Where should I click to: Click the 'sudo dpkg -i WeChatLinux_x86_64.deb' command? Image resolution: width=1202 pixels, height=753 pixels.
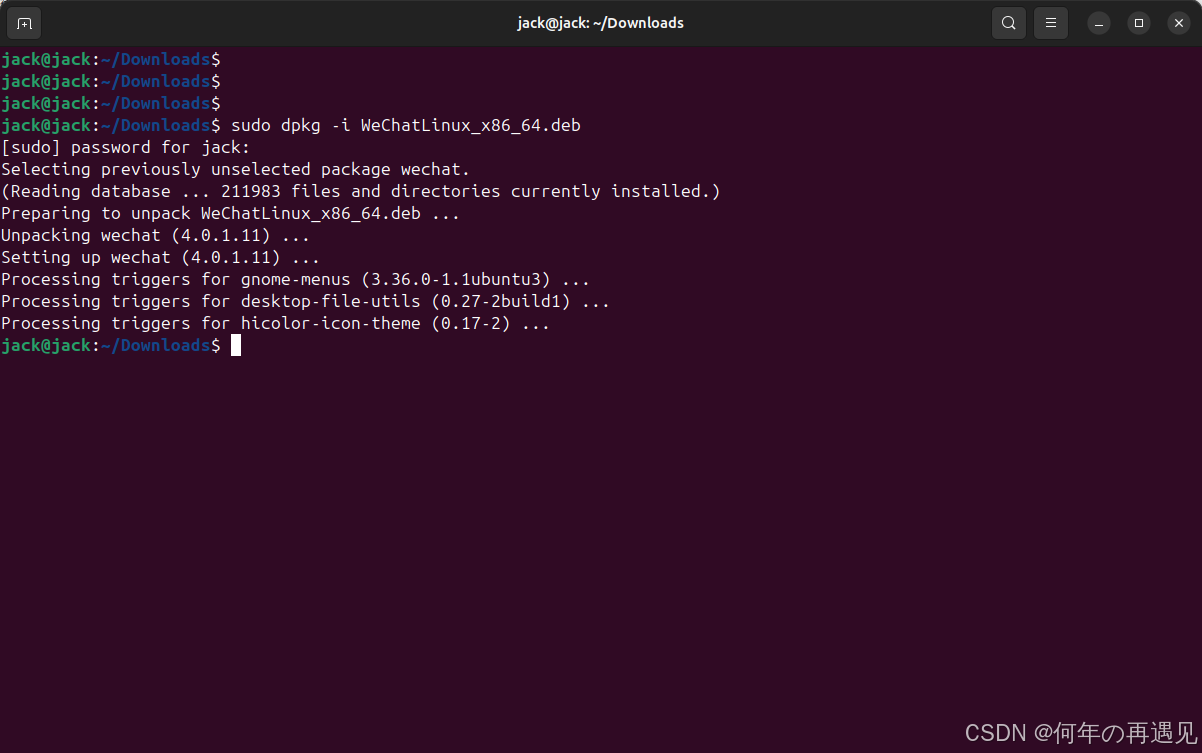[x=406, y=125]
